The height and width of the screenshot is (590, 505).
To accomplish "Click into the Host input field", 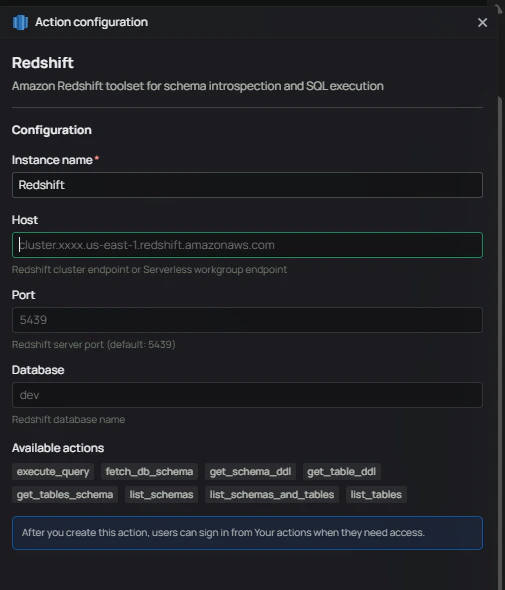I will coord(247,245).
